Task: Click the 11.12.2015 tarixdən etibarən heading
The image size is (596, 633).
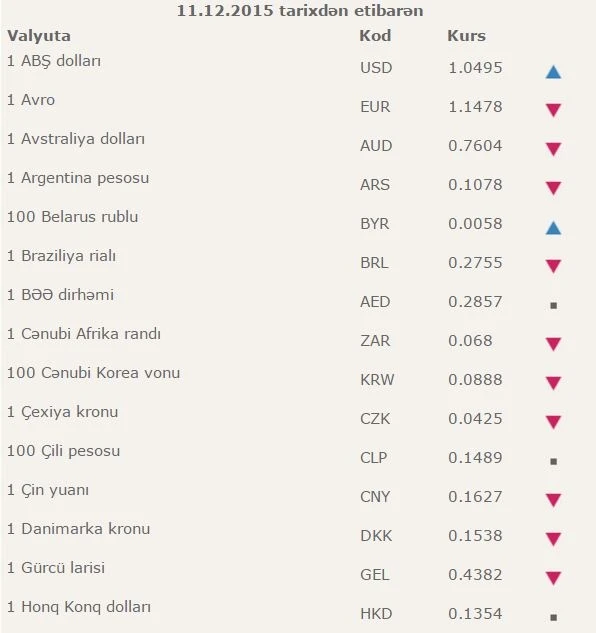Action: pos(300,10)
